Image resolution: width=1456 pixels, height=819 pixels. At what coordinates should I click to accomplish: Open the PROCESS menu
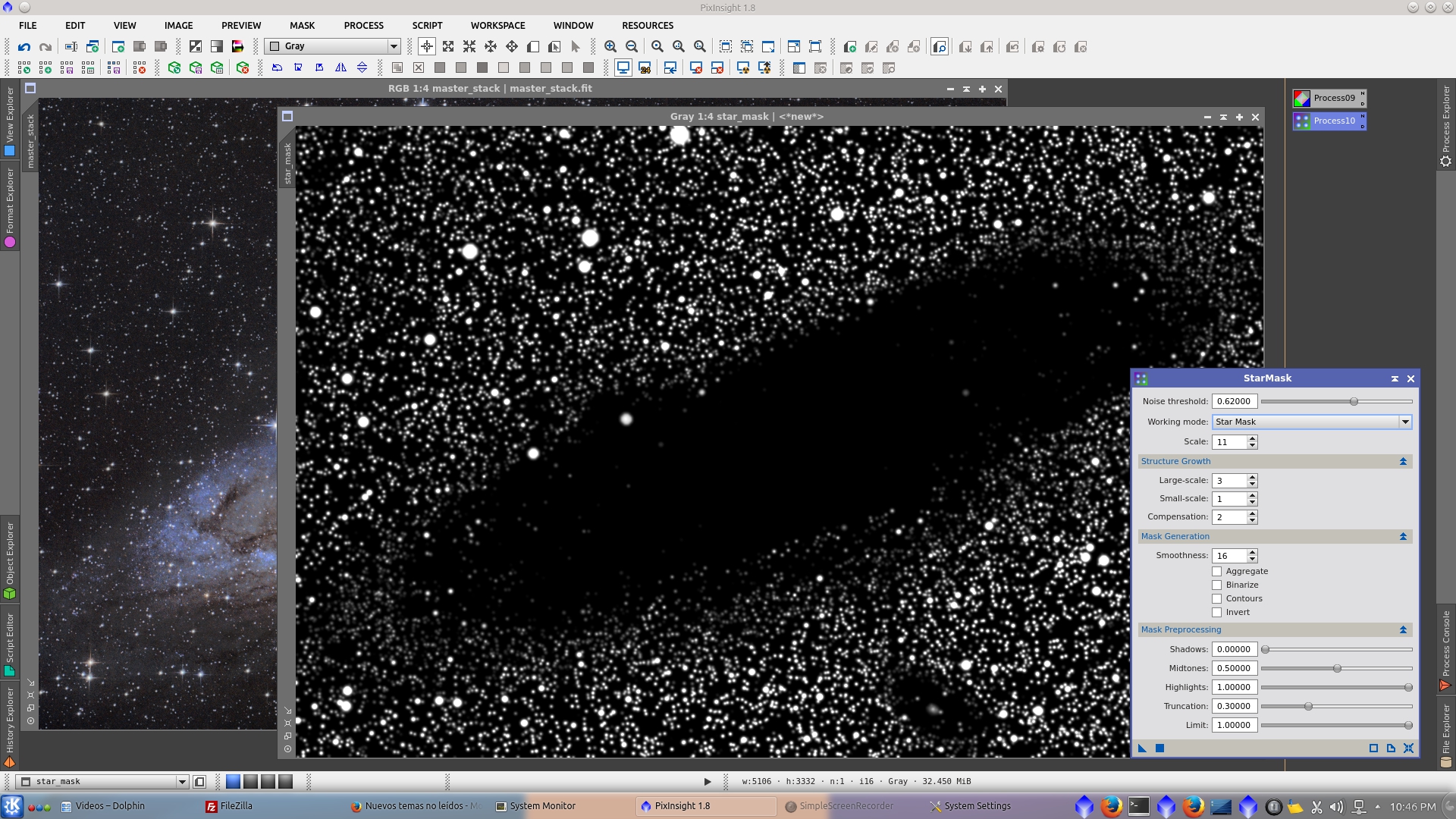363,25
